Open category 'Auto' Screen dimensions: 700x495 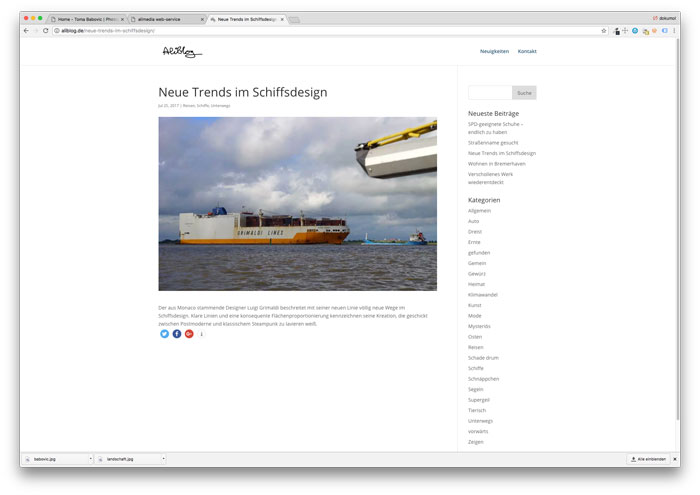point(473,221)
